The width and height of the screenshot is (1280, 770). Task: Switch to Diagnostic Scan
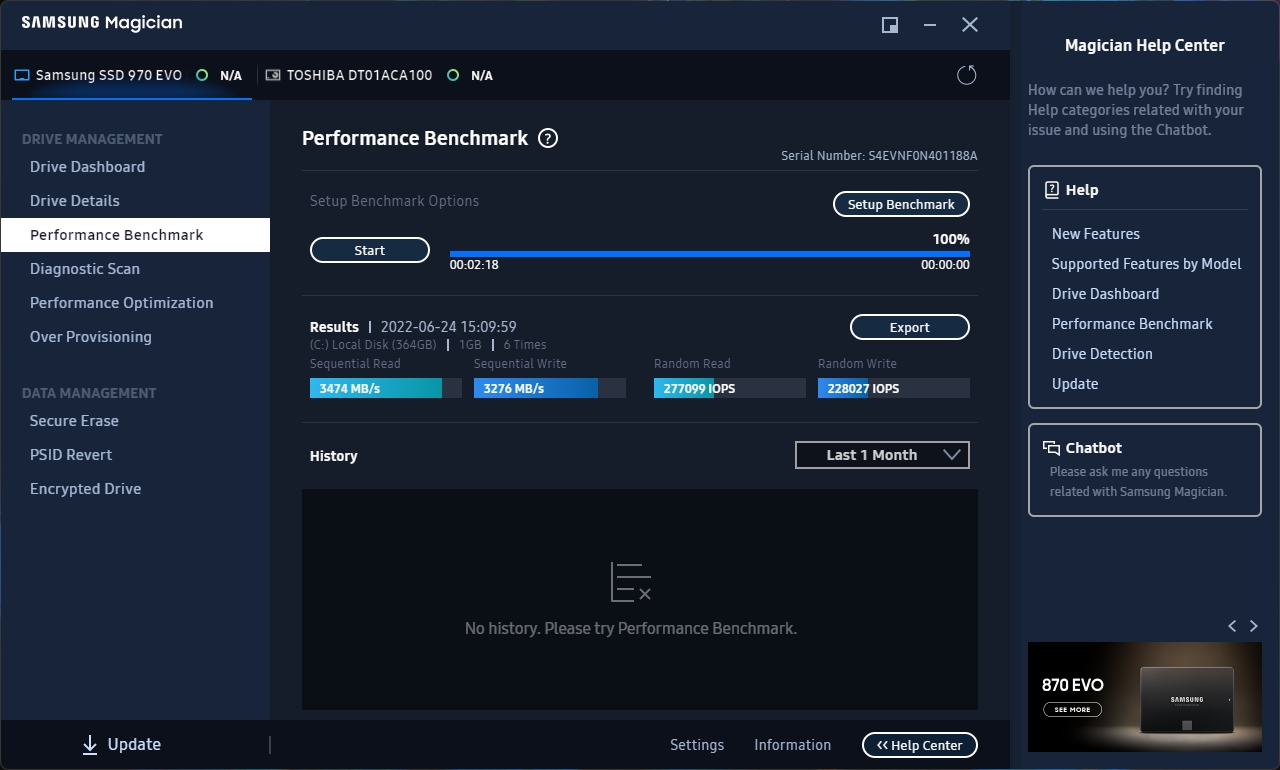pos(85,268)
